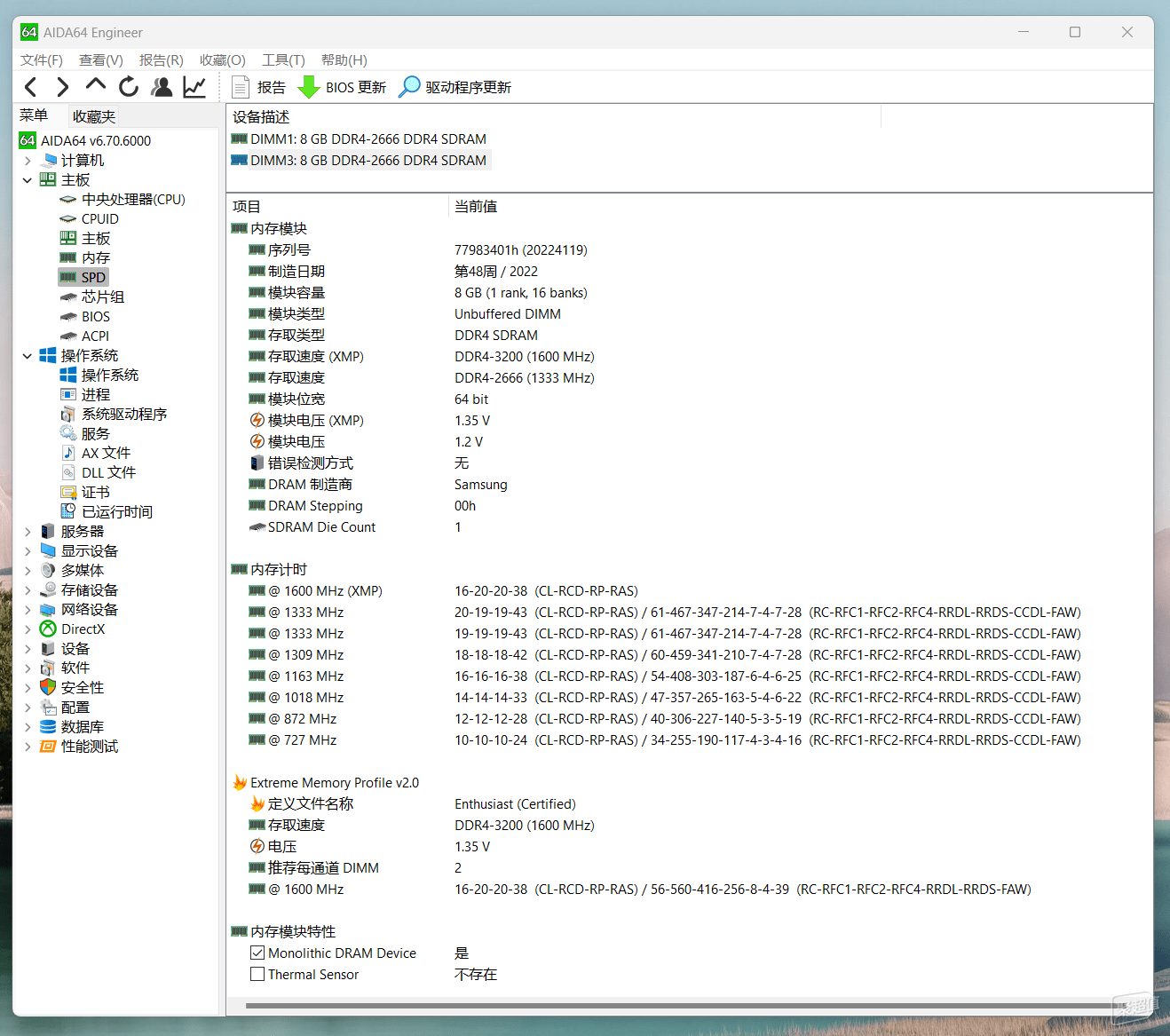
Task: Open the 报告(R) menu
Action: click(x=162, y=59)
